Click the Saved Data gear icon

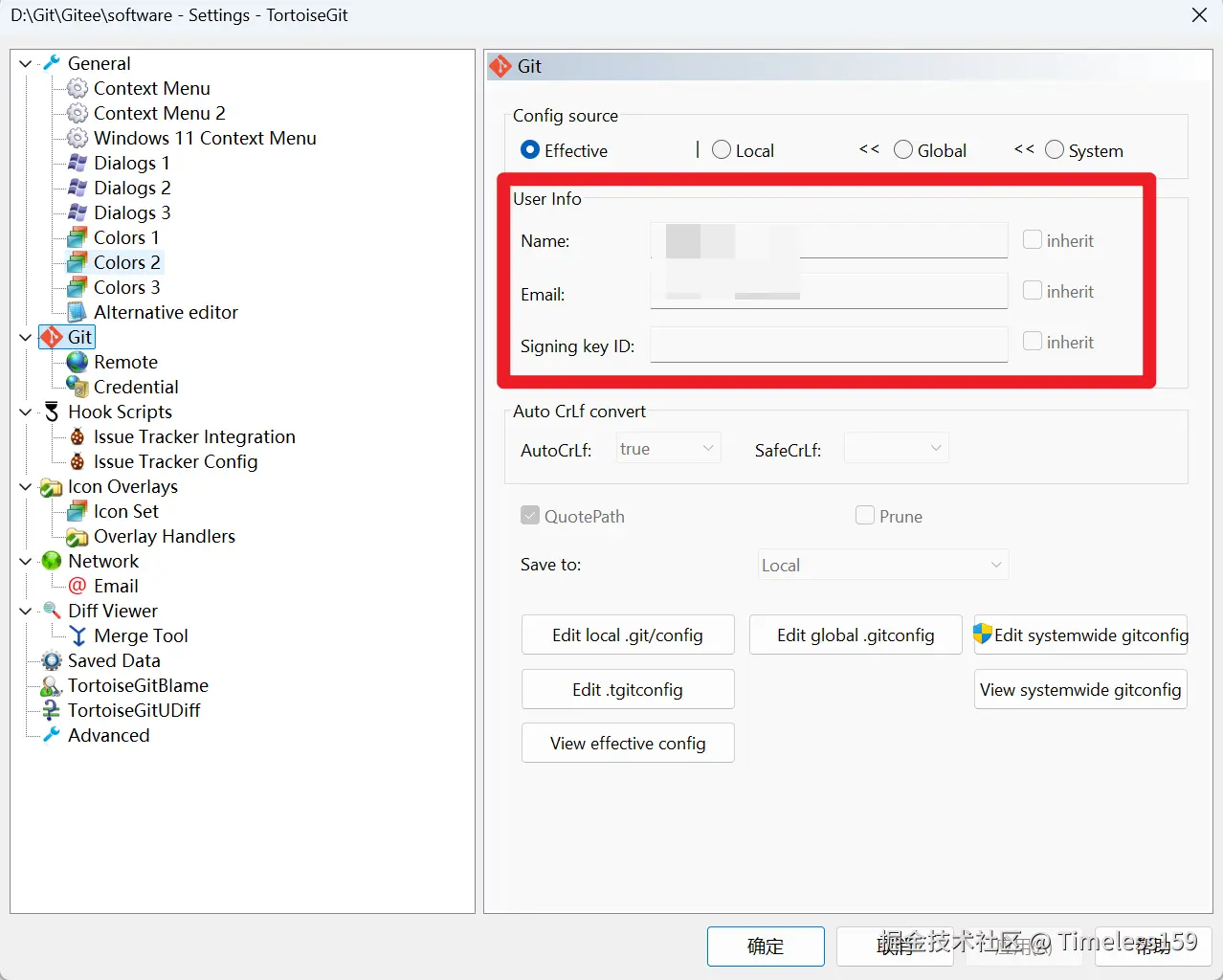[x=52, y=660]
